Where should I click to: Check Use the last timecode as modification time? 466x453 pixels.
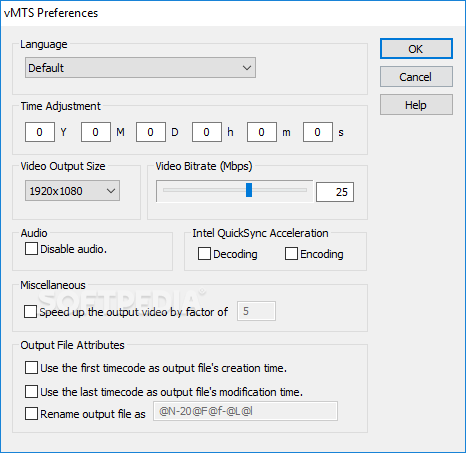coord(31,391)
